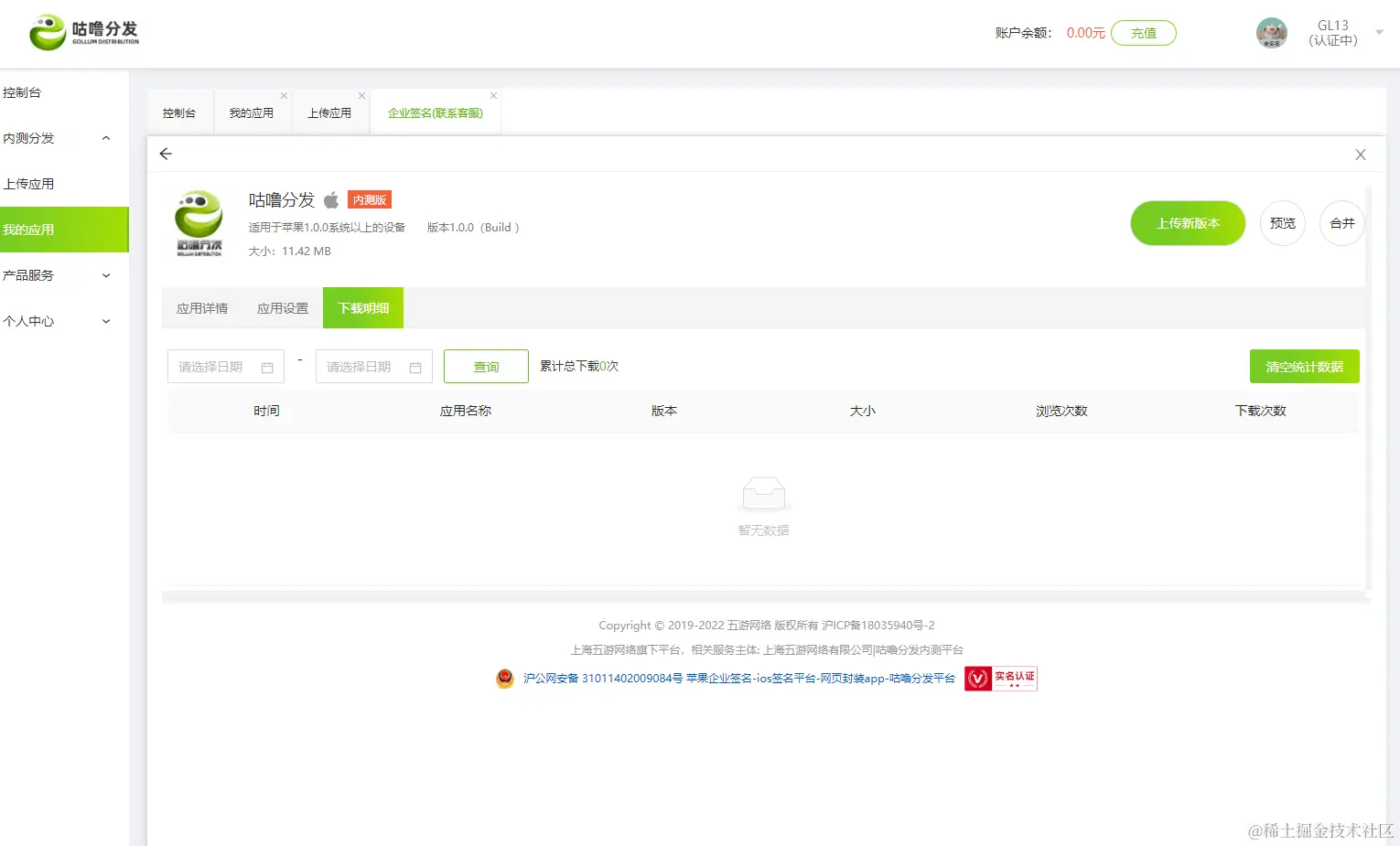Close the 我的应用 page tab
Image resolution: width=1400 pixels, height=846 pixels.
tap(284, 96)
